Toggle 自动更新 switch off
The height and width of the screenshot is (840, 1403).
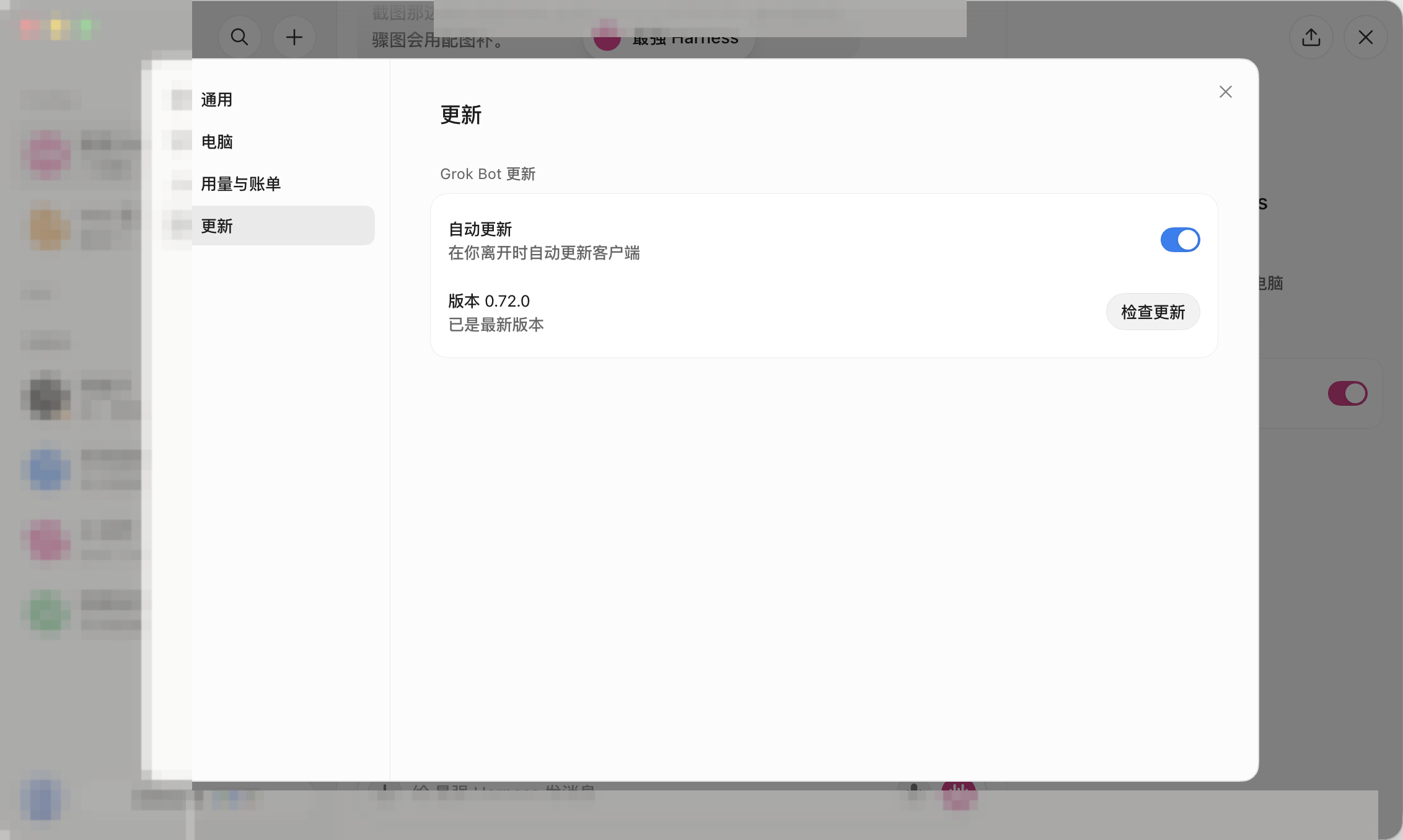click(x=1180, y=240)
